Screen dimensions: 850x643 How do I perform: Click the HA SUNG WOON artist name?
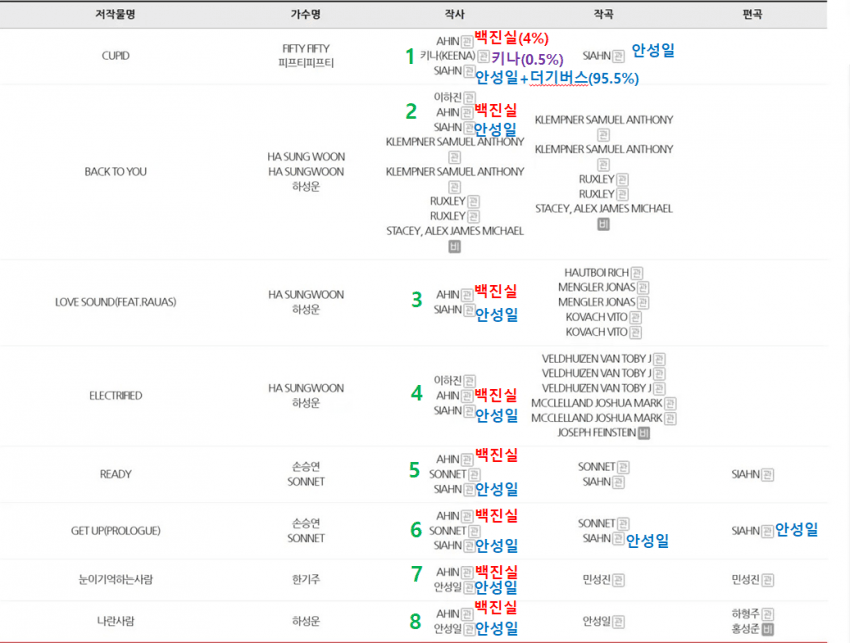click(306, 157)
